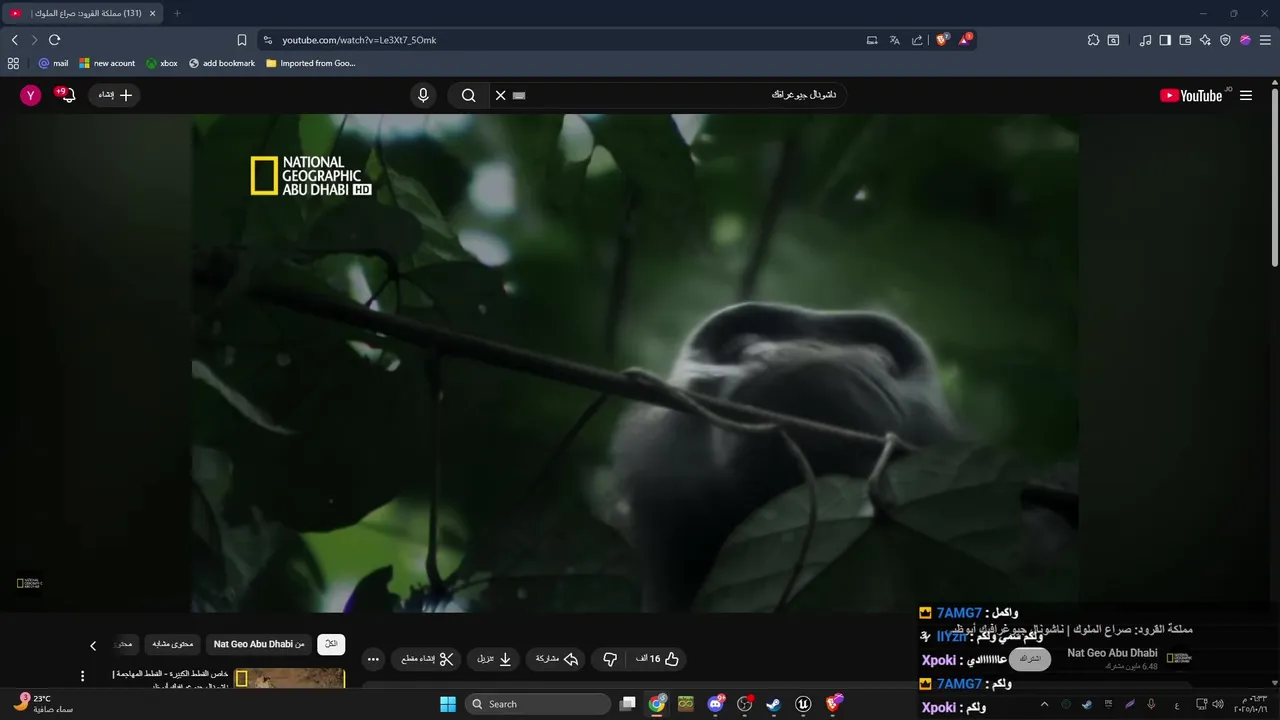Reload the YouTube page
1280x720 pixels.
(x=54, y=40)
